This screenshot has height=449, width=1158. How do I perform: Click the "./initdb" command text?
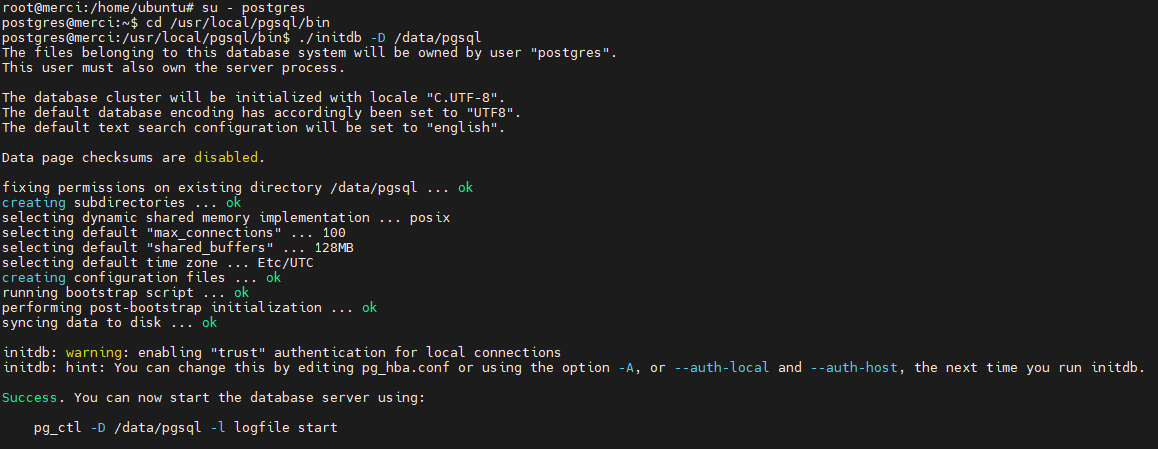(x=330, y=37)
